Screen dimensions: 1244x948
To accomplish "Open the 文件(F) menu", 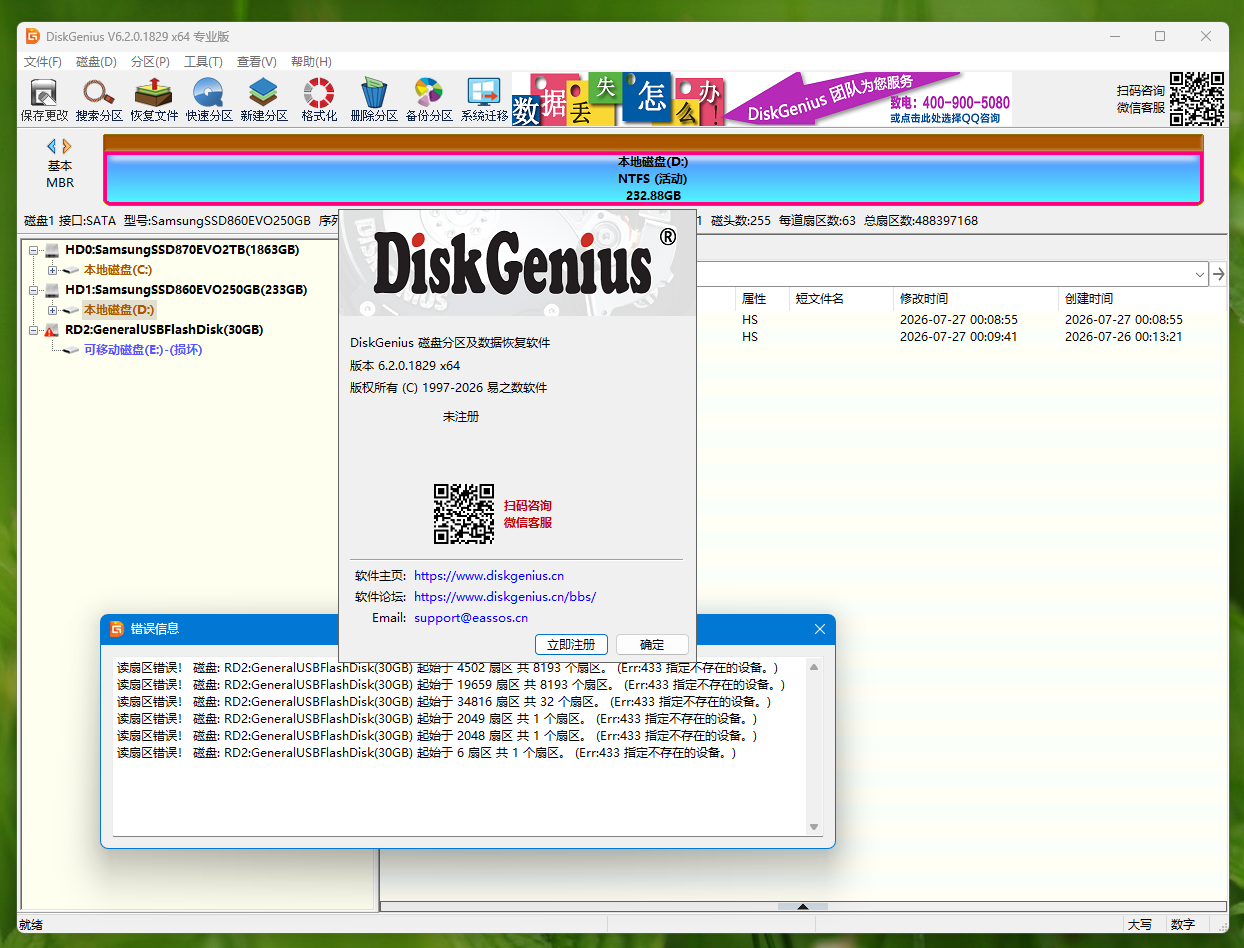I will (x=43, y=62).
